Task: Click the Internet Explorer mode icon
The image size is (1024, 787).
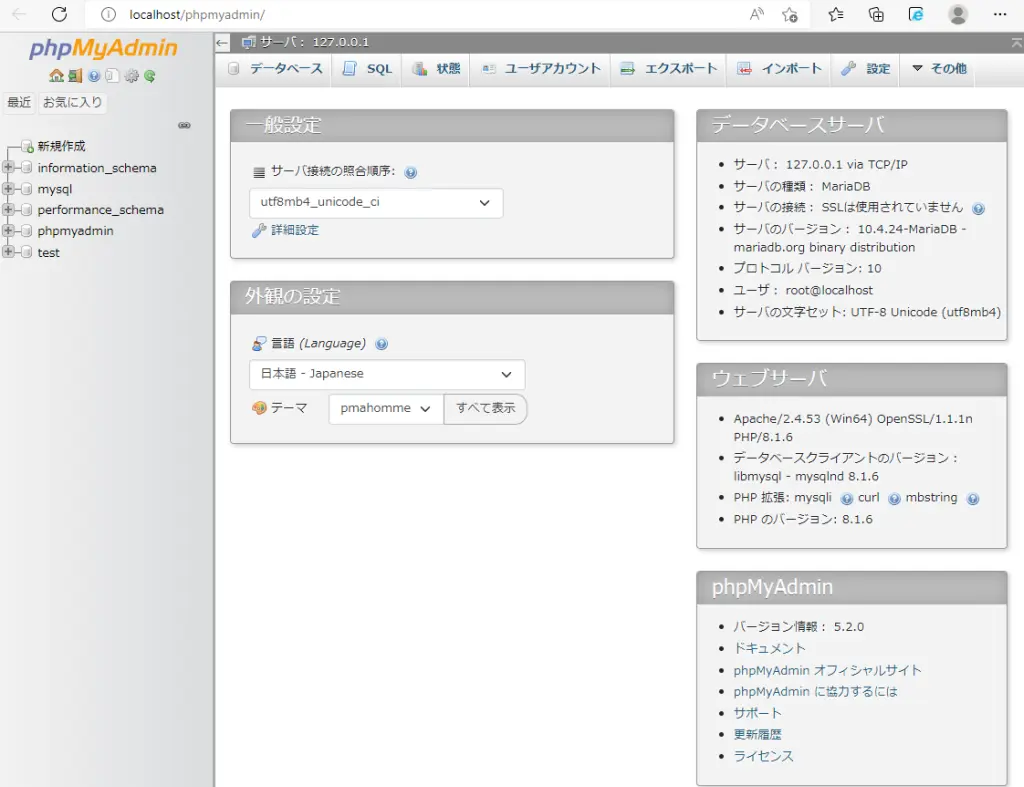Action: (x=916, y=14)
